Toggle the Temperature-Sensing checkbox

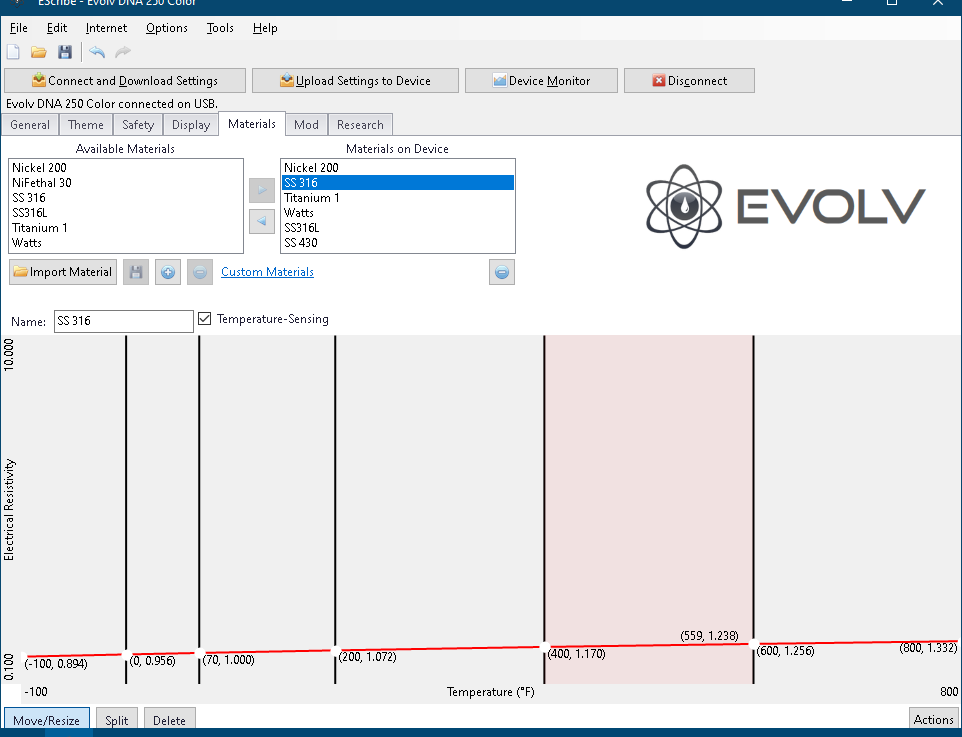[205, 319]
